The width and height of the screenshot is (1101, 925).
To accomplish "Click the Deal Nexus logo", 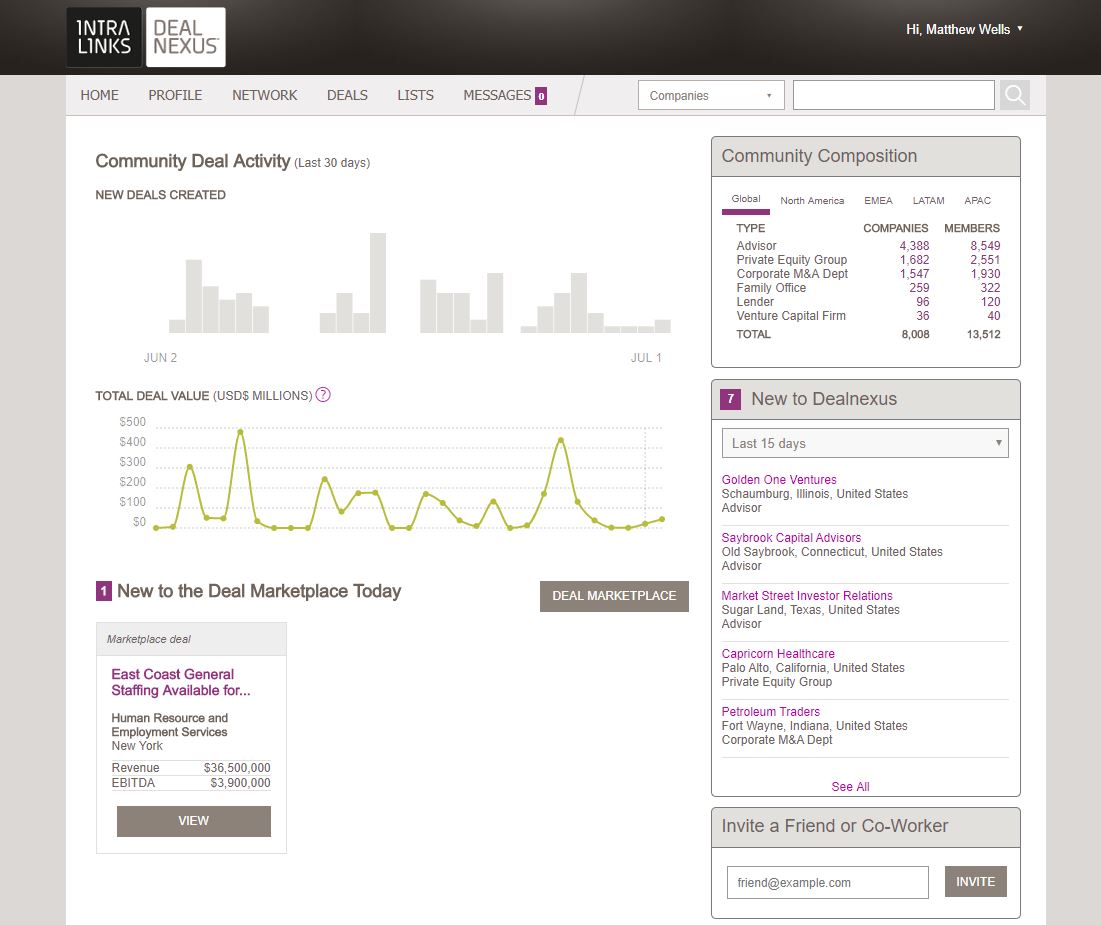I will pyautogui.click(x=186, y=37).
